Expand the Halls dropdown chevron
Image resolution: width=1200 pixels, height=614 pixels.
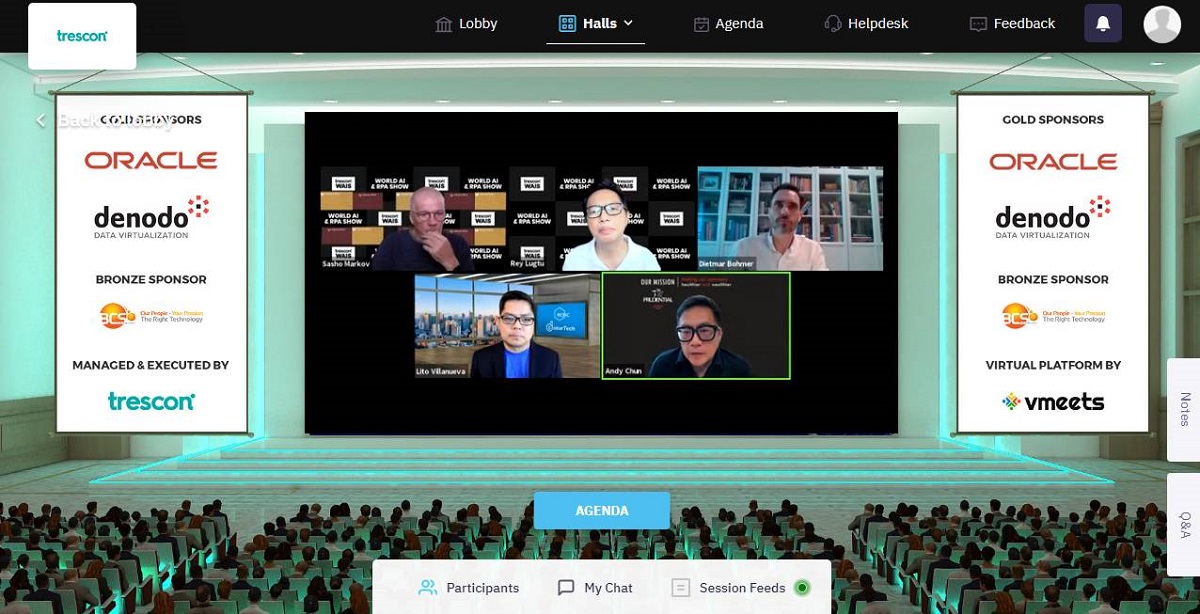click(x=628, y=23)
